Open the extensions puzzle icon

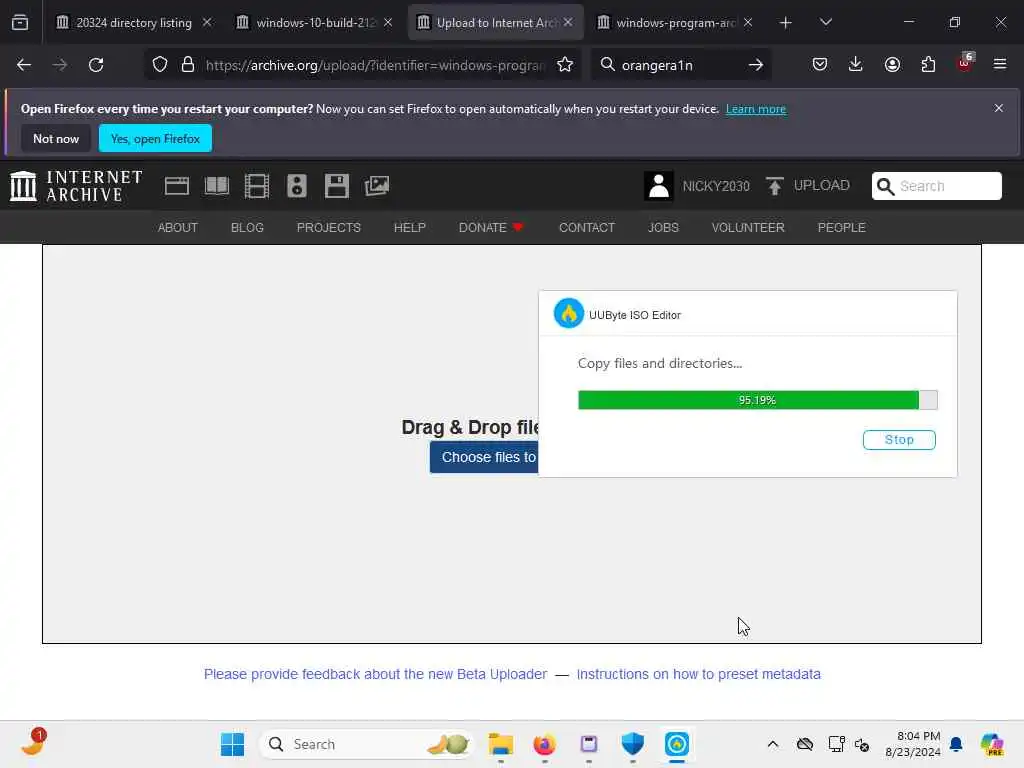pos(928,65)
